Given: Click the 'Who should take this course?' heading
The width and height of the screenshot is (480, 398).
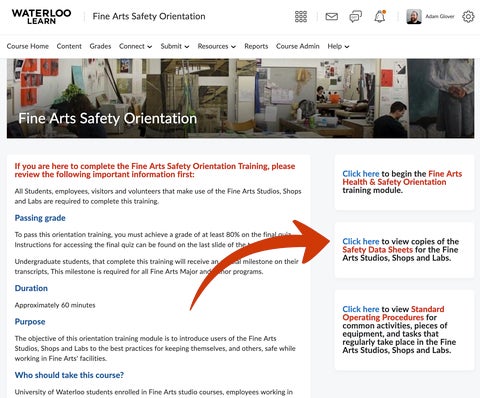Looking at the screenshot, I should point(69,375).
